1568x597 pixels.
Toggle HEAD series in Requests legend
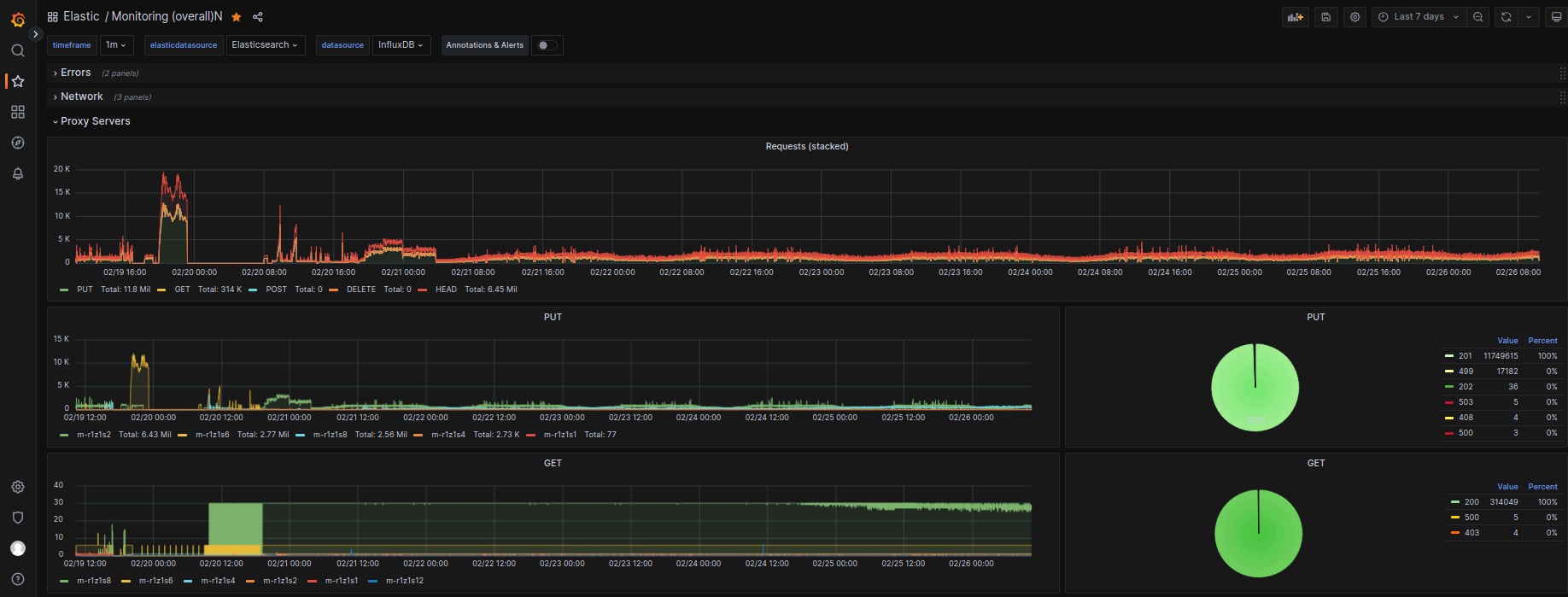(445, 290)
